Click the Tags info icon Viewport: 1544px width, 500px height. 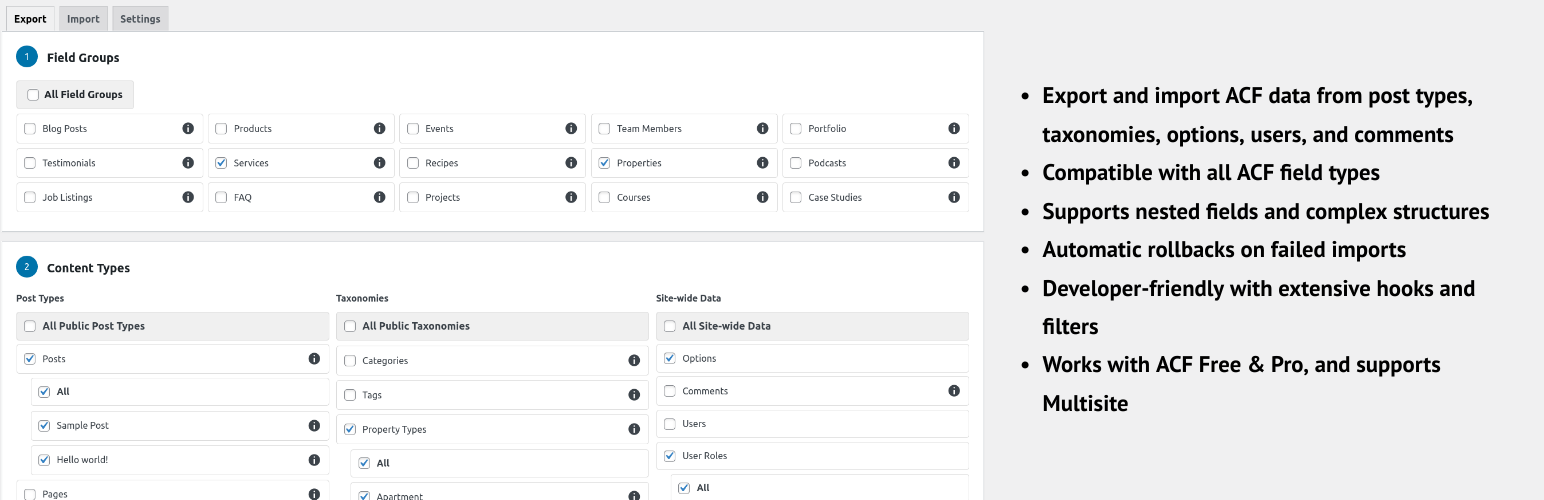coord(634,395)
